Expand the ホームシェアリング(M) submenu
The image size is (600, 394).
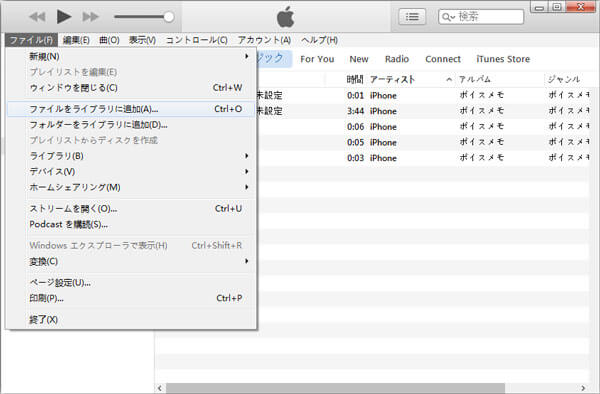pyautogui.click(x=131, y=187)
